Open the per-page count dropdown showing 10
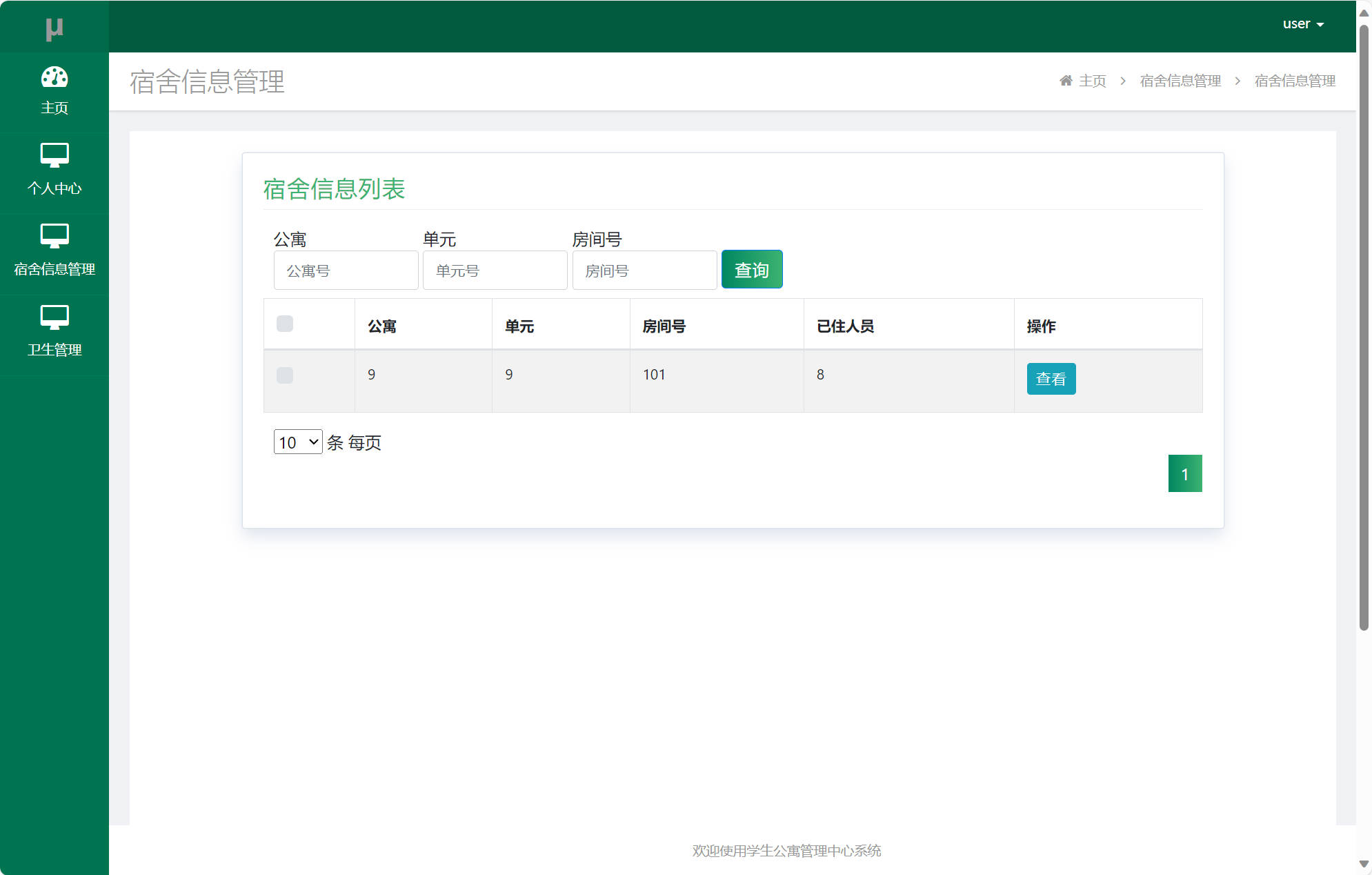 pyautogui.click(x=297, y=442)
